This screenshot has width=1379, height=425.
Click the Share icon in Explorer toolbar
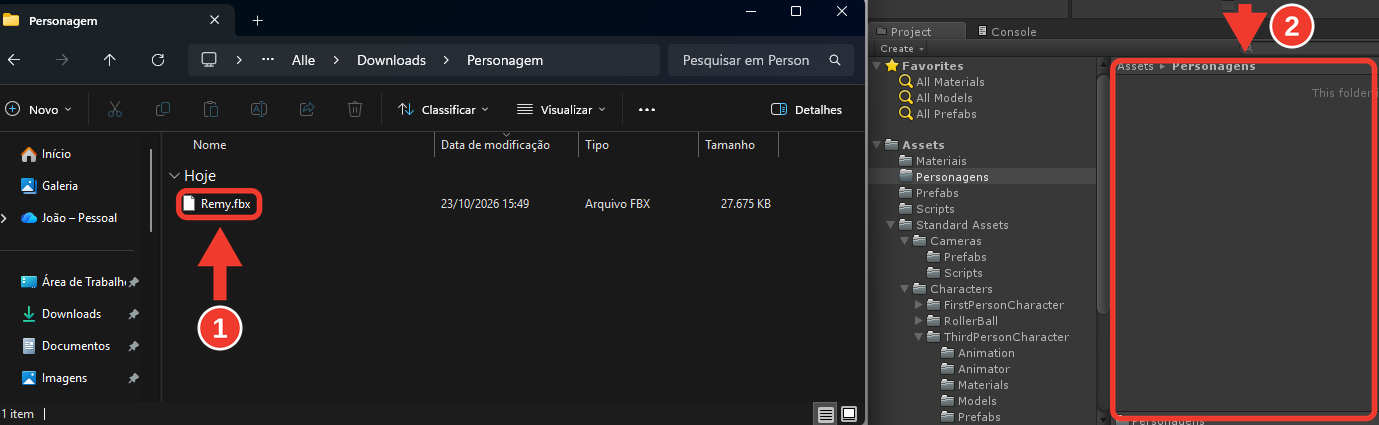[x=307, y=109]
